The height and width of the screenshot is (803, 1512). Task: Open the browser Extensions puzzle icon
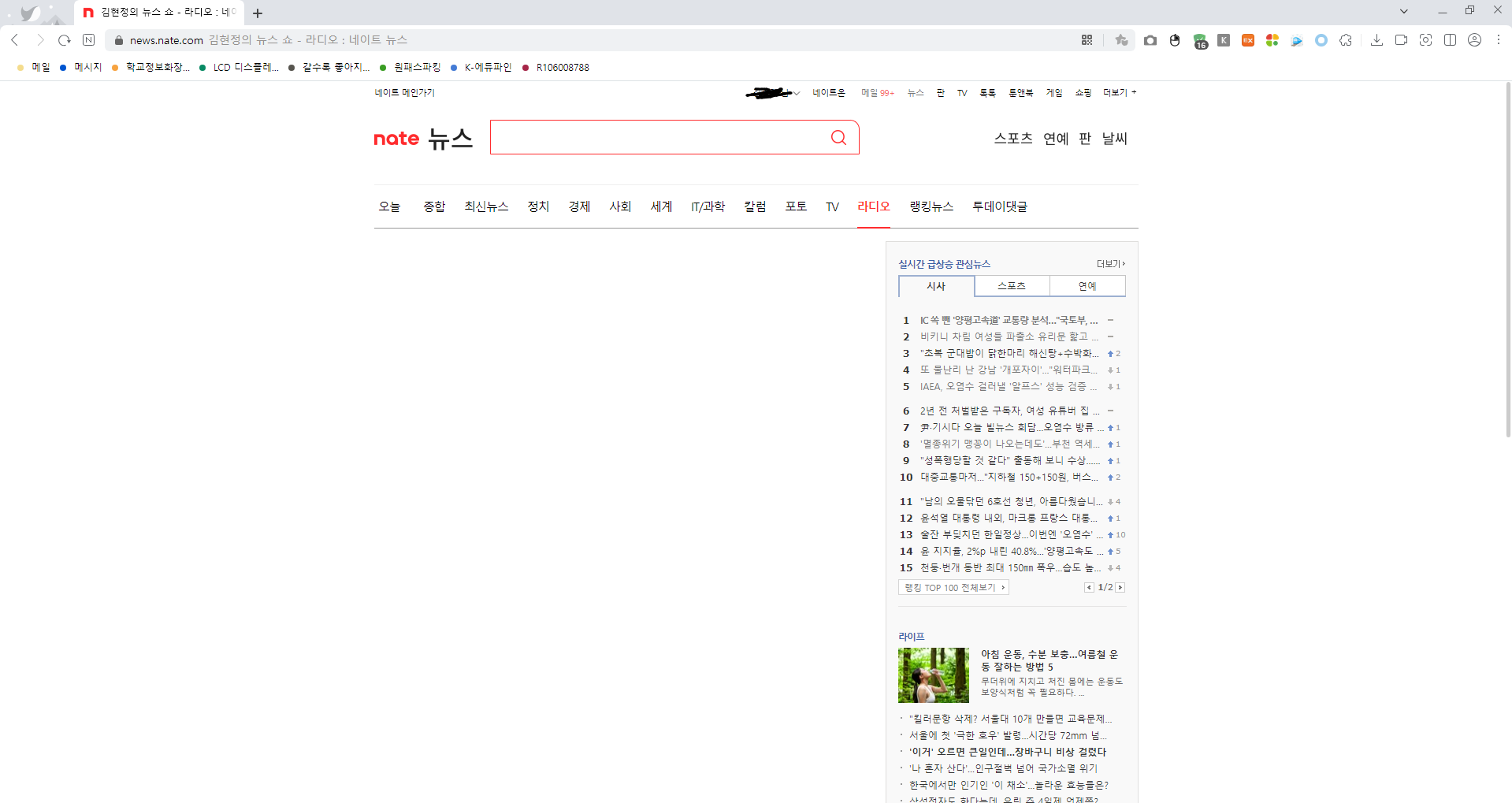(1346, 39)
